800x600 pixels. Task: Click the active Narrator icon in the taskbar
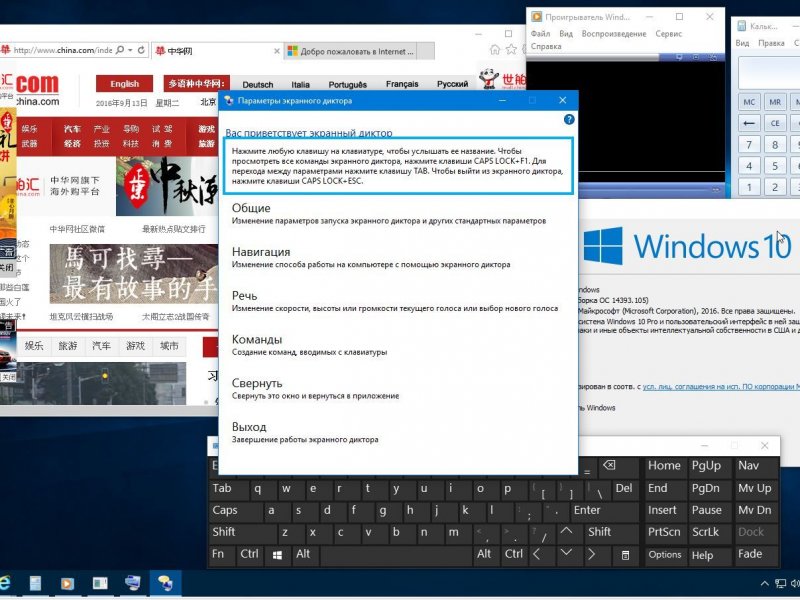[165, 583]
